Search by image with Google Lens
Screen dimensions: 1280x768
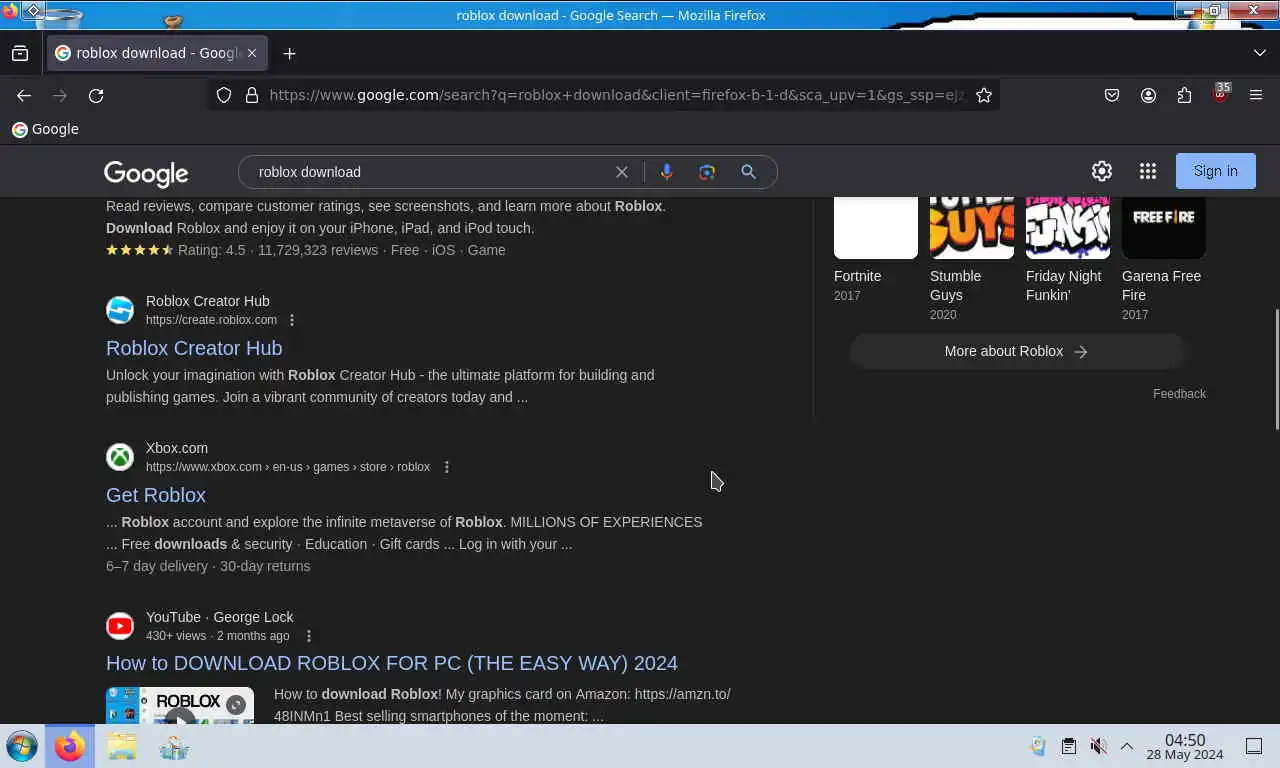(707, 172)
